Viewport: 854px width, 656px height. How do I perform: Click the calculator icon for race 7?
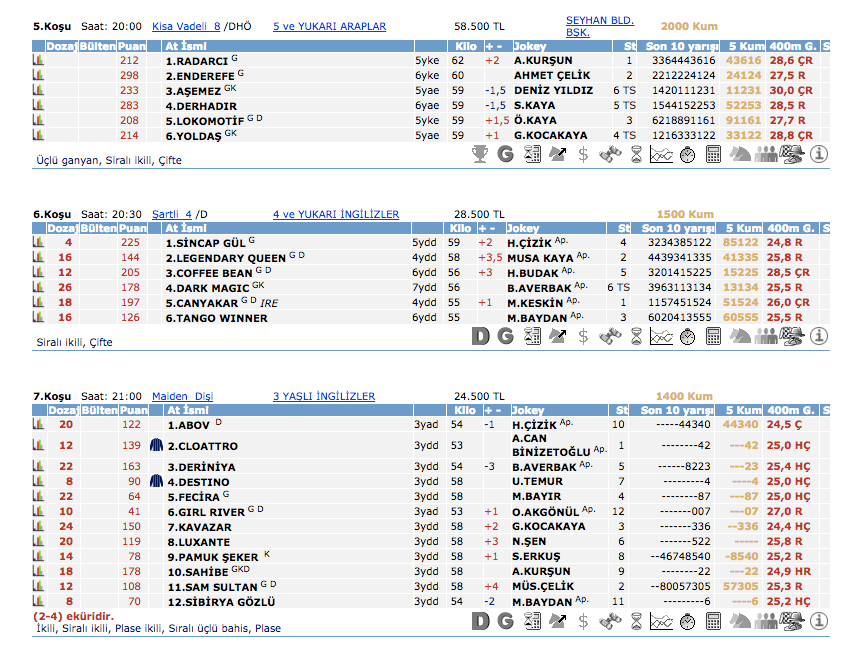[714, 622]
